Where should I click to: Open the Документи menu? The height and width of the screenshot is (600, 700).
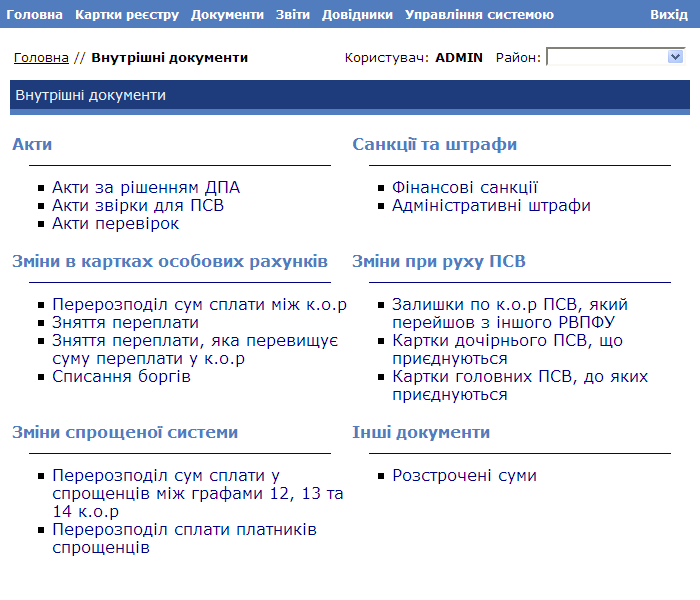pyautogui.click(x=227, y=15)
